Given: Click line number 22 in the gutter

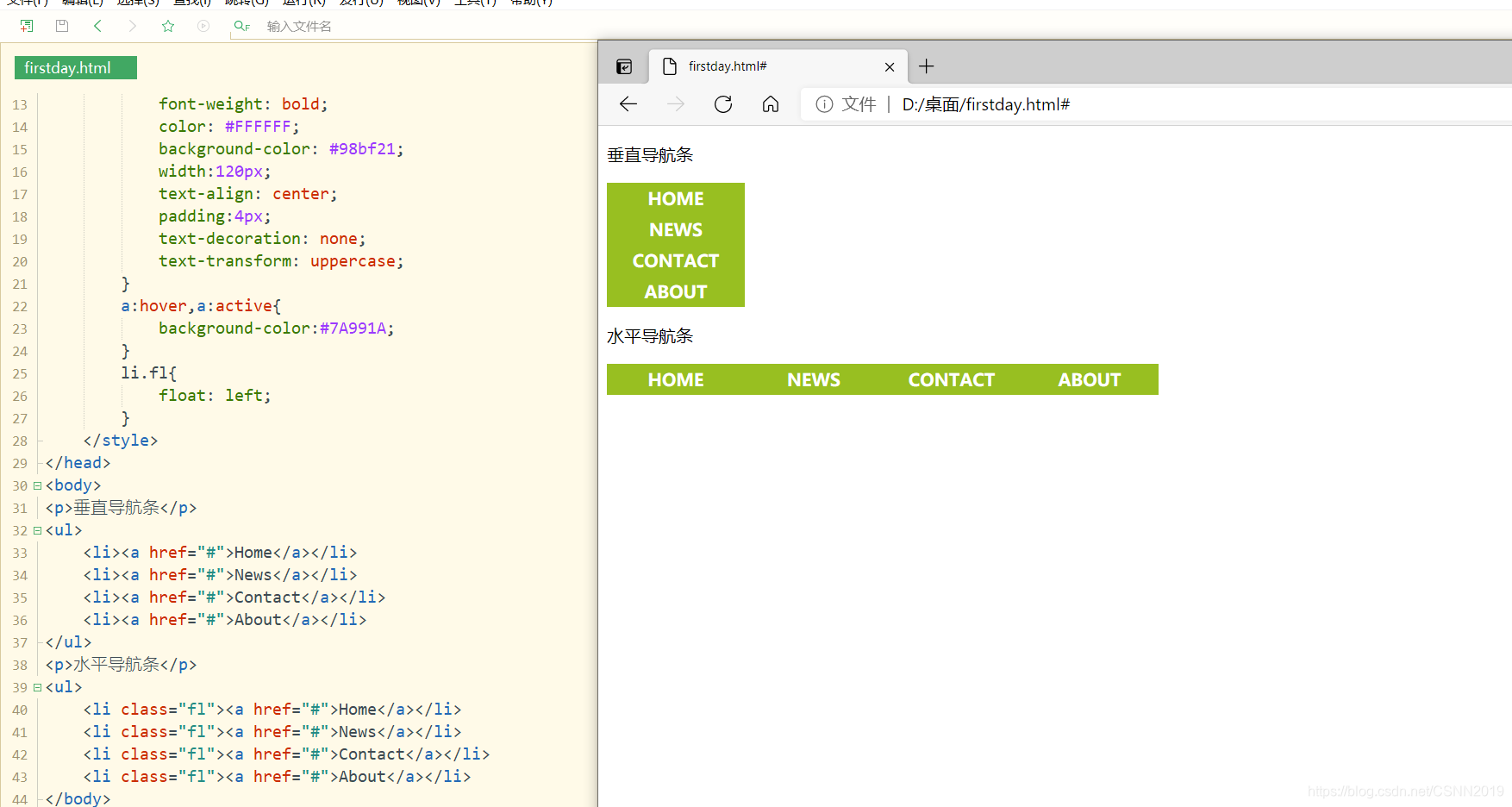Looking at the screenshot, I should 20,306.
